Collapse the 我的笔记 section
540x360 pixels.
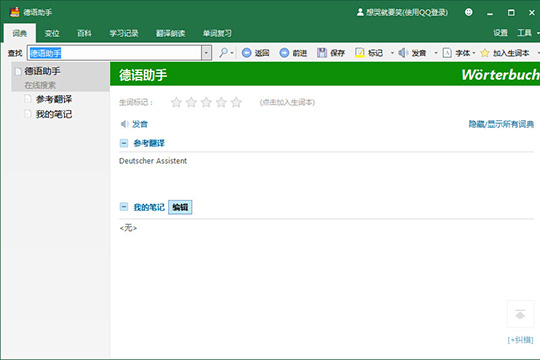(124, 207)
